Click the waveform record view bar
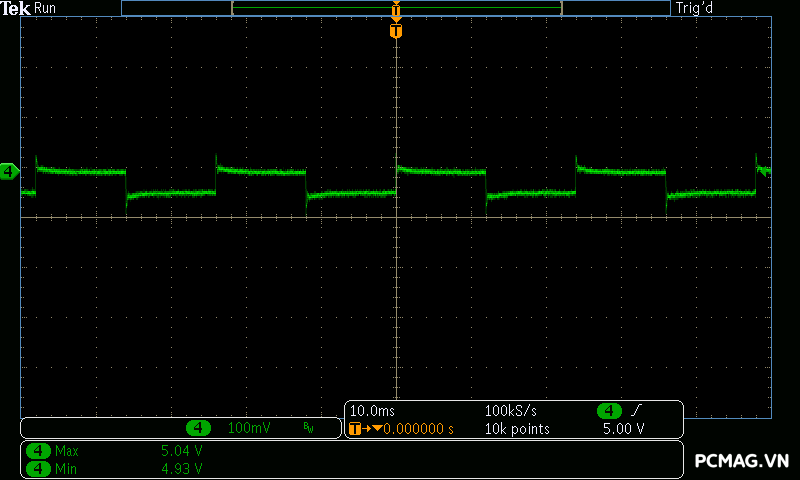800x480 pixels. tap(396, 8)
